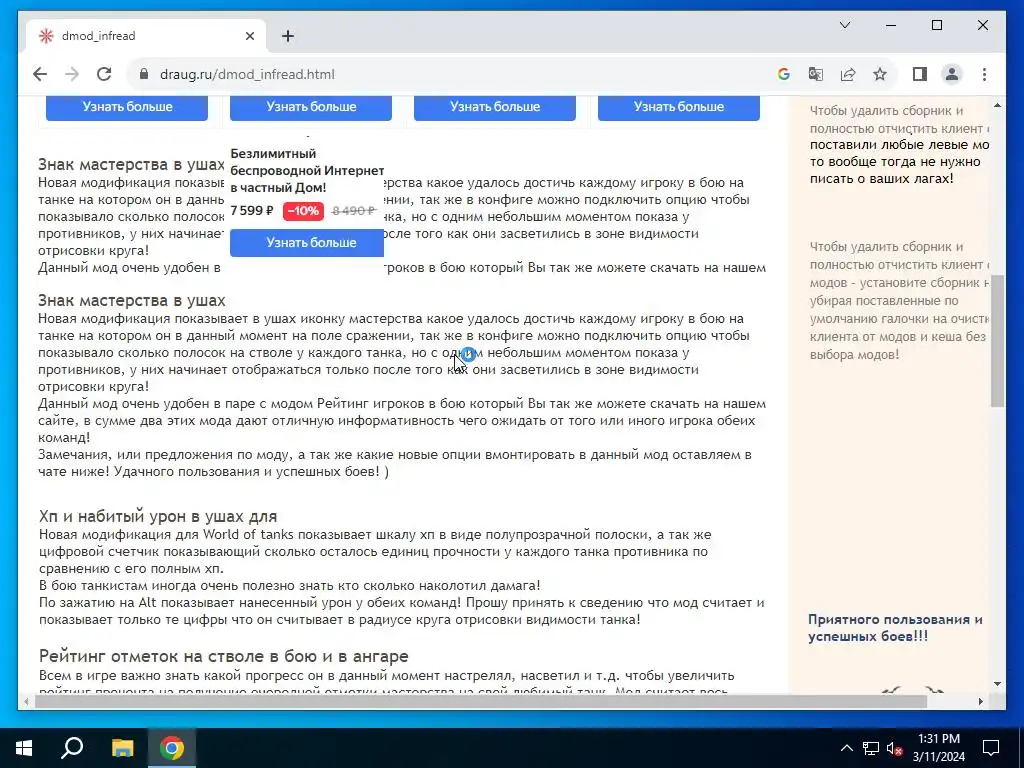This screenshot has height=768, width=1024.
Task: Share this page icon
Action: click(848, 74)
